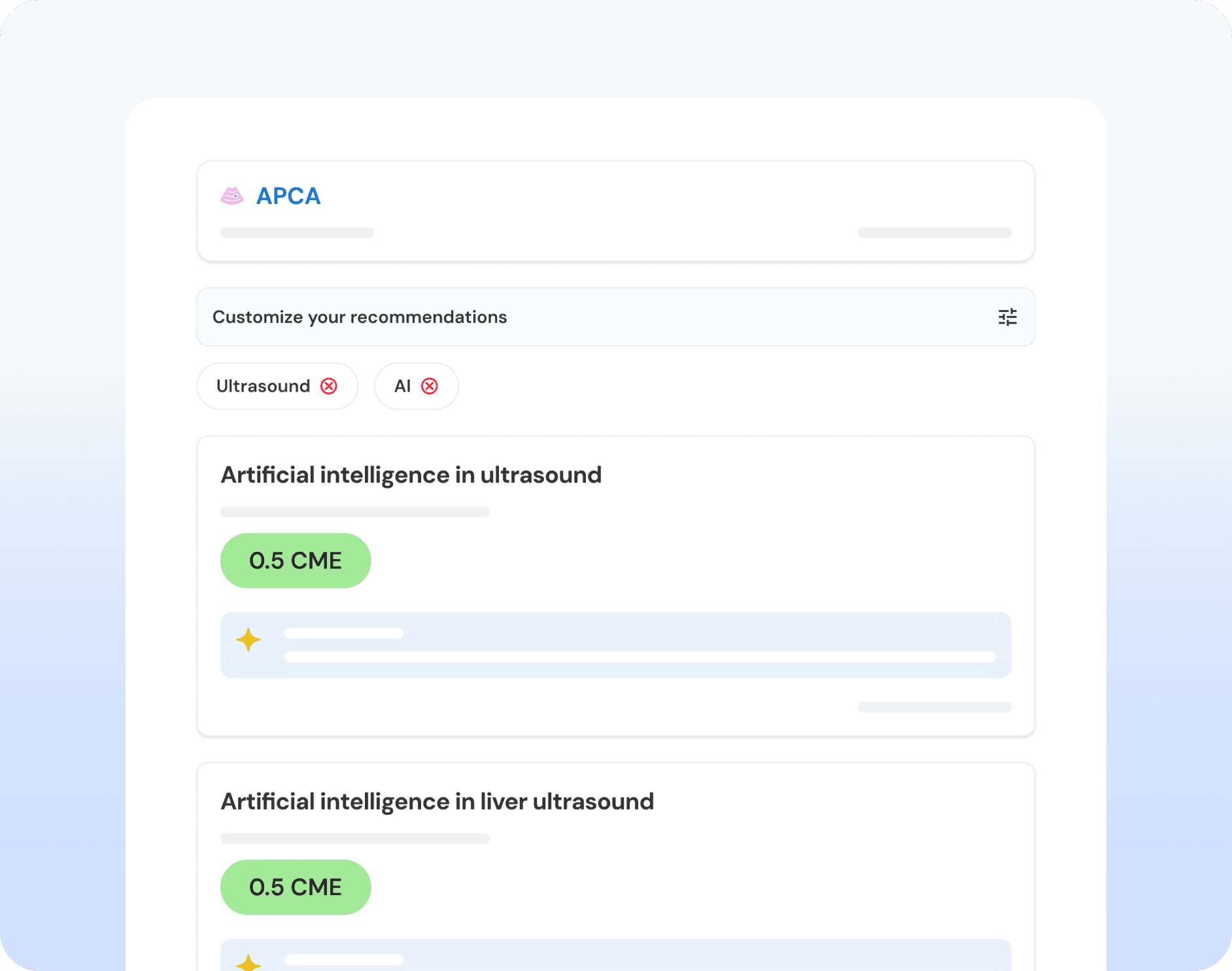Viewport: 1232px width, 971px height.
Task: Click the 0.5 CME badge on liver course
Action: (x=296, y=887)
